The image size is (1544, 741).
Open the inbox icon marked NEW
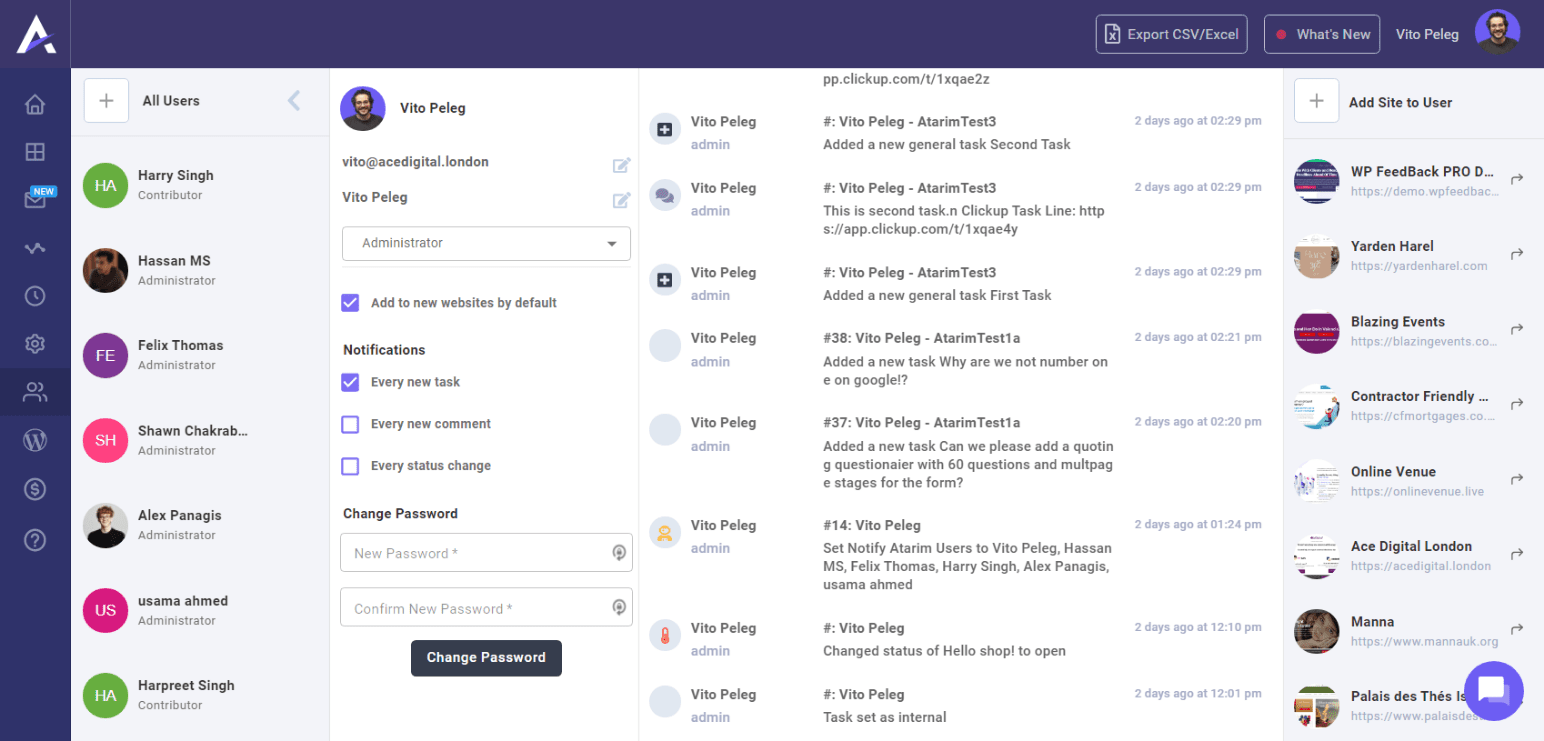tap(35, 200)
